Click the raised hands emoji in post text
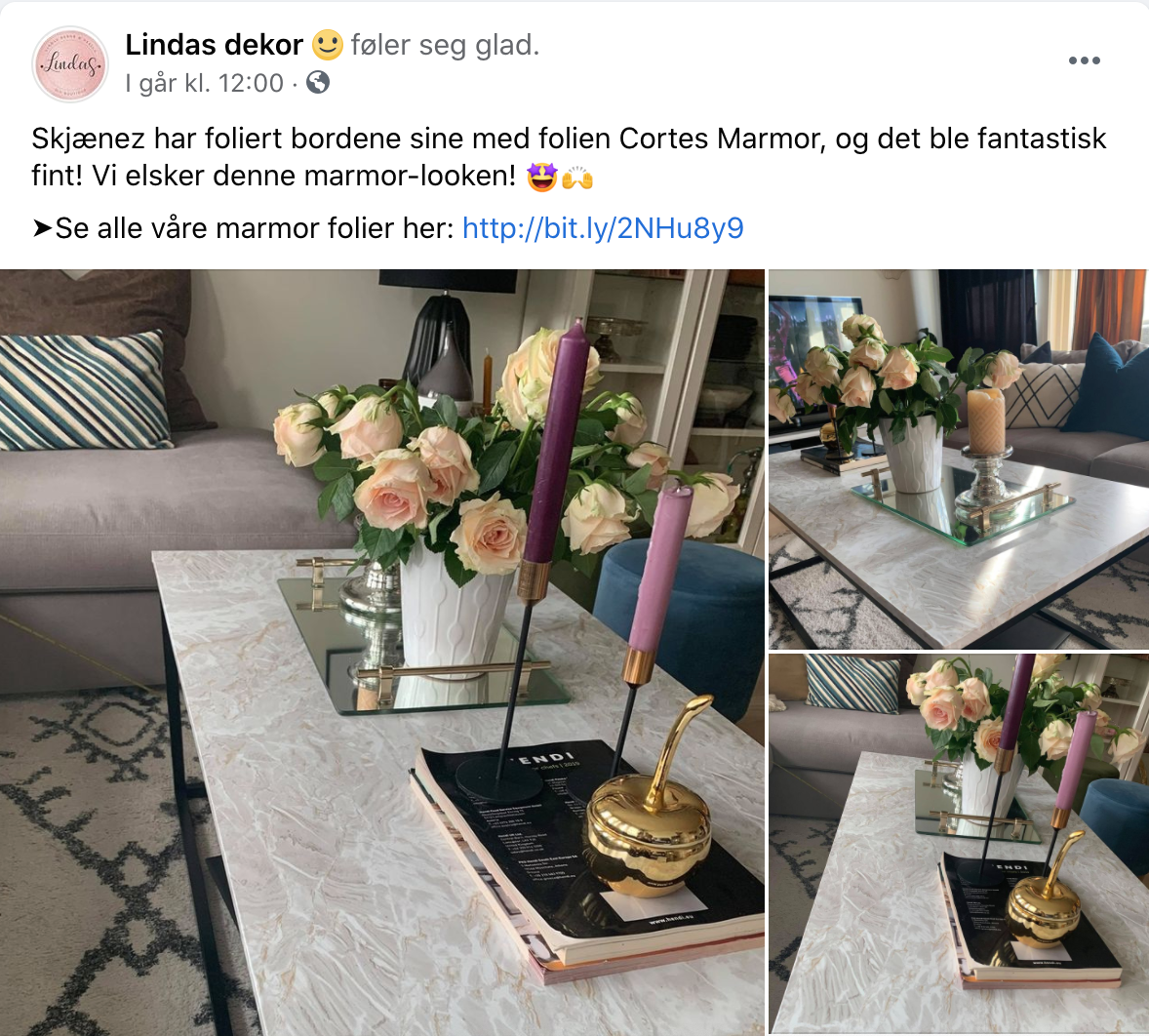The image size is (1149, 1036). pyautogui.click(x=577, y=177)
